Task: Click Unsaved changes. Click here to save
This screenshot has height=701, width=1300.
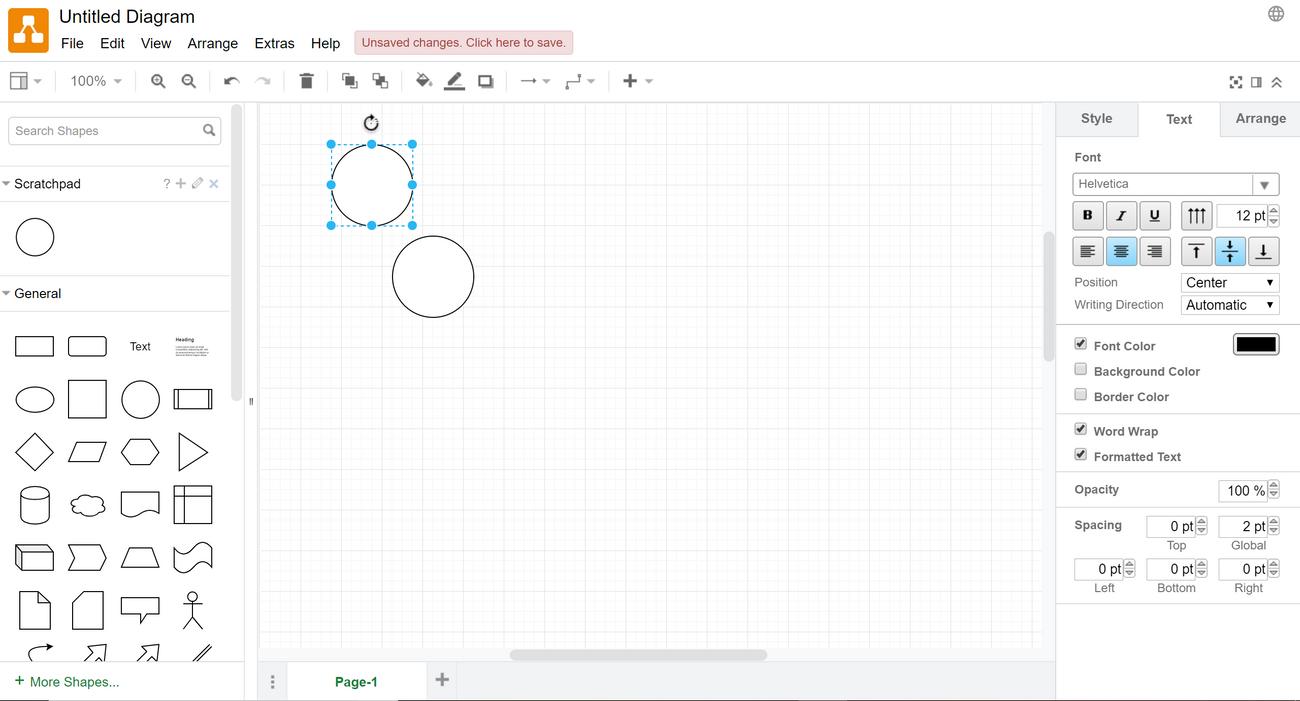Action: (463, 42)
